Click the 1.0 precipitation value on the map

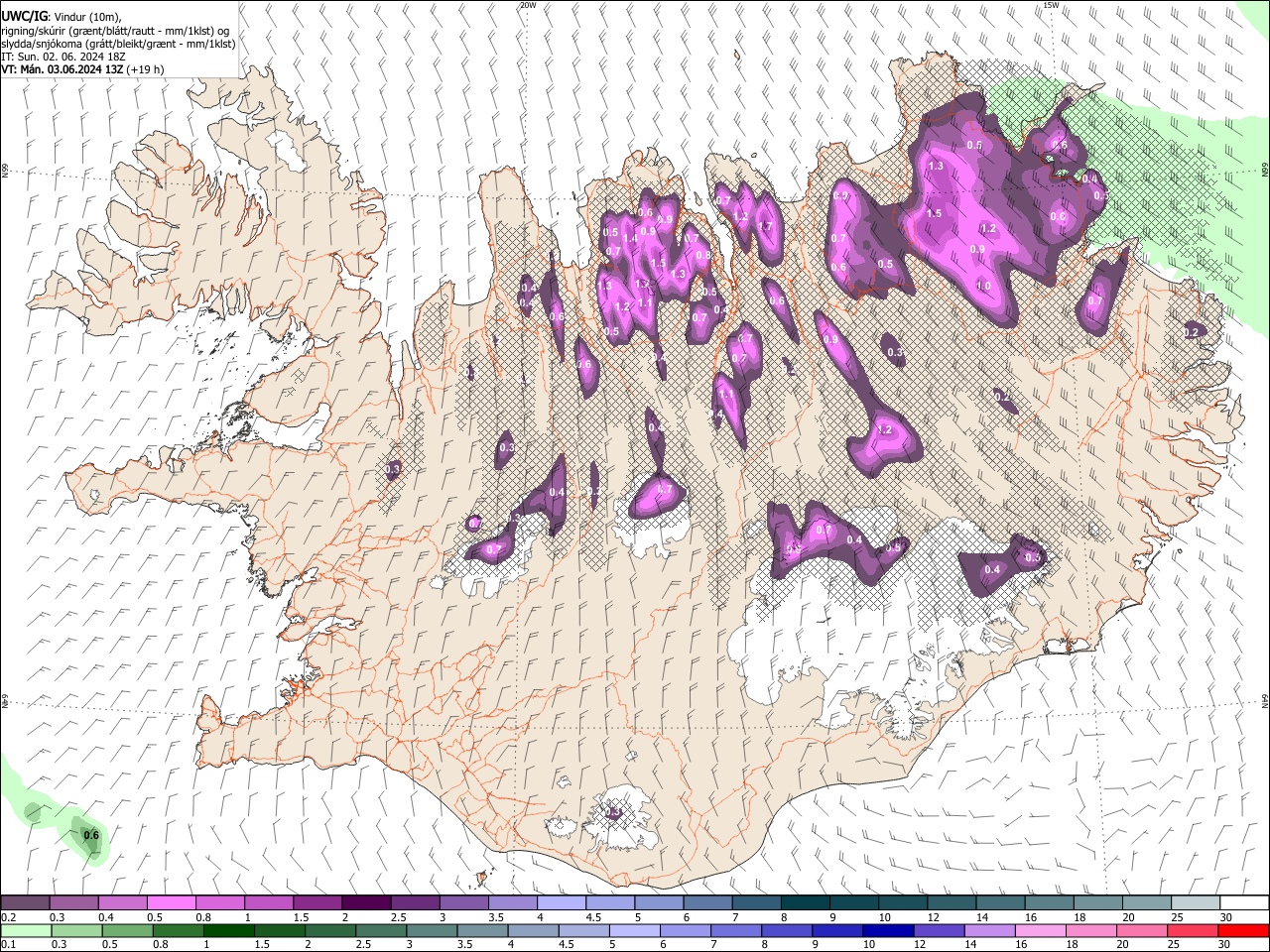(983, 286)
